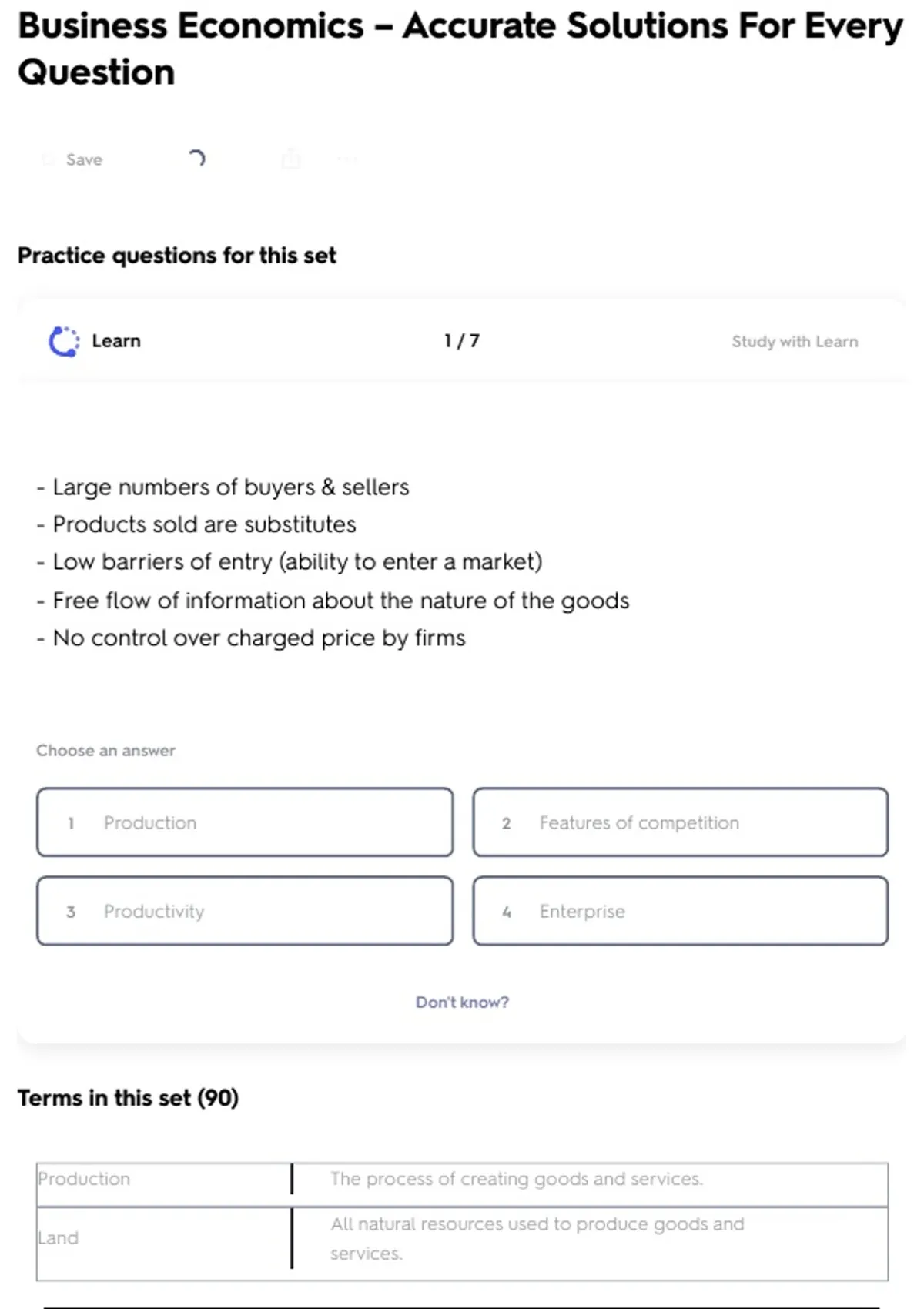This screenshot has width=924, height=1309.
Task: Click the loading spinner icon
Action: [196, 159]
